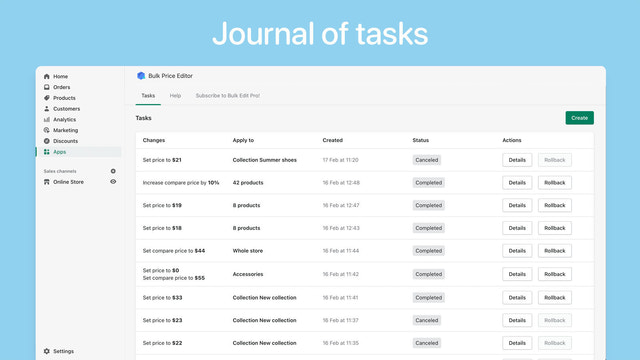
Task: Go to Marketing in sidebar
Action: (65, 130)
